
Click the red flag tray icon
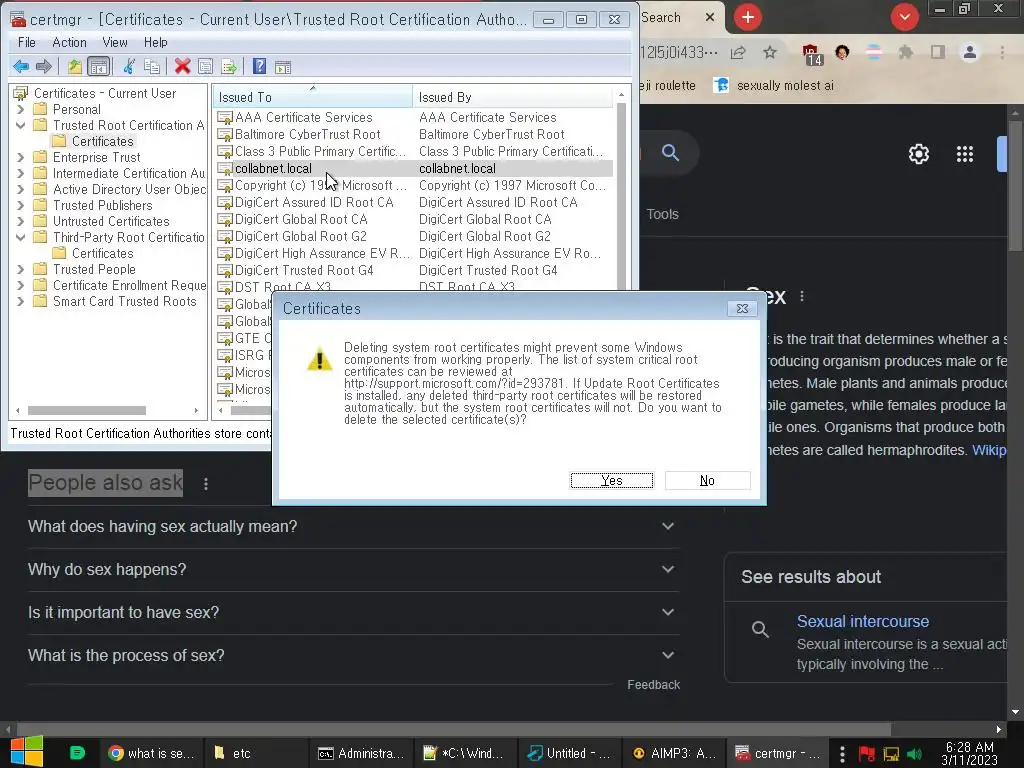(867, 754)
